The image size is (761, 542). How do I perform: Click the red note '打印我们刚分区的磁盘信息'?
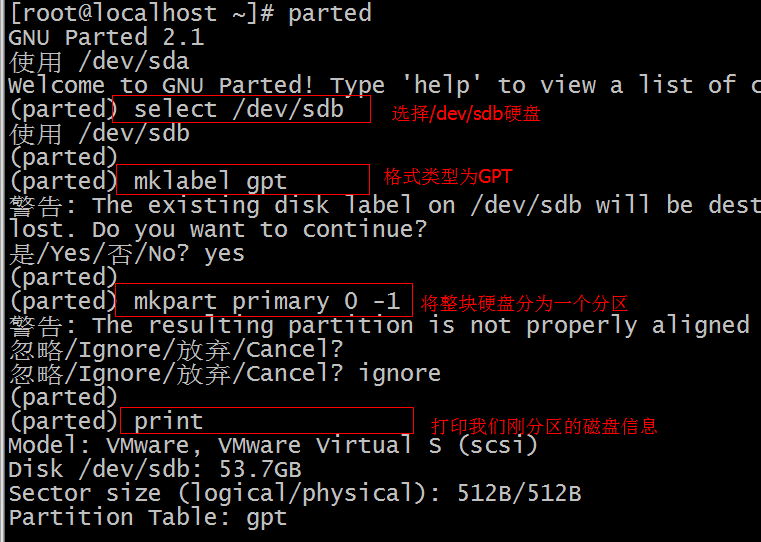coord(544,426)
